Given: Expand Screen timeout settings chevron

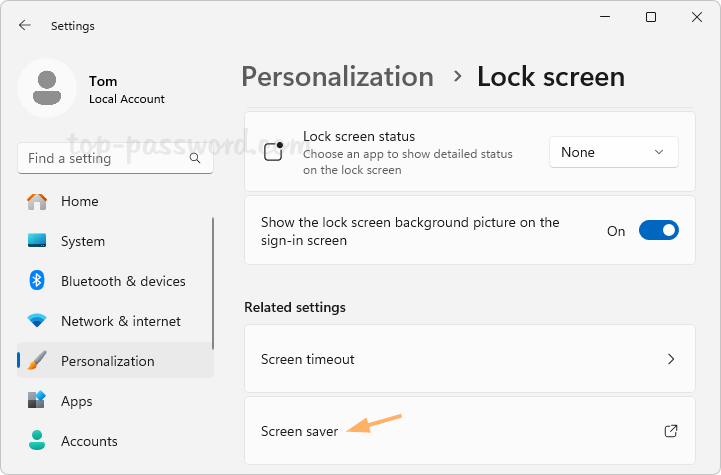Looking at the screenshot, I should point(671,359).
